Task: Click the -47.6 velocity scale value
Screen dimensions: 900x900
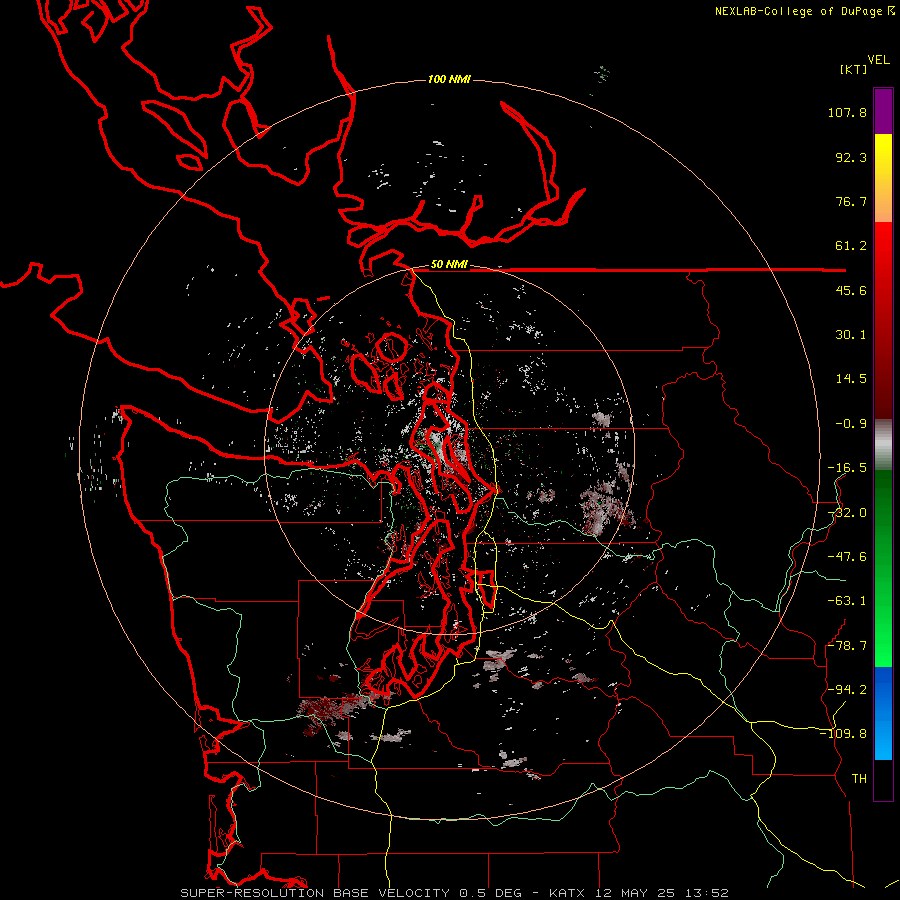Action: [847, 557]
